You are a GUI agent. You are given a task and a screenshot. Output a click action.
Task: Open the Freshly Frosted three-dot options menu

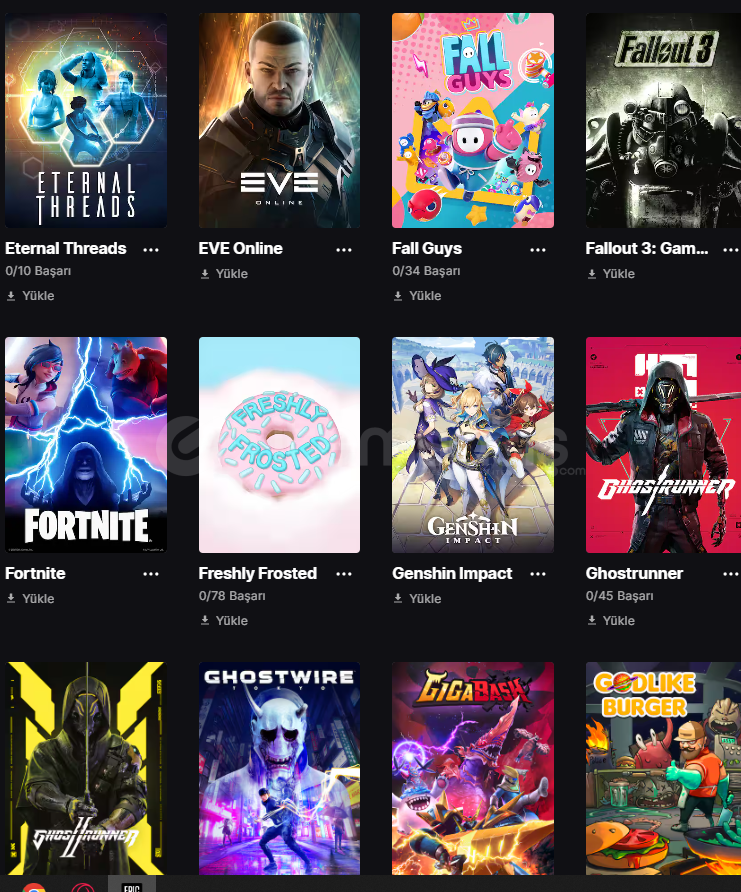tap(344, 574)
